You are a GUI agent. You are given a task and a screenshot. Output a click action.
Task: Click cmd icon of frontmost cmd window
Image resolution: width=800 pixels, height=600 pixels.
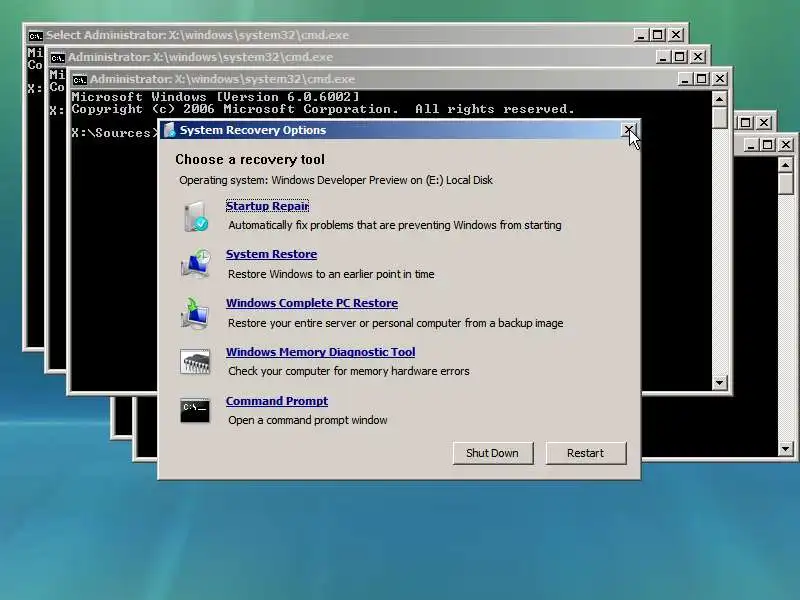pyautogui.click(x=79, y=80)
